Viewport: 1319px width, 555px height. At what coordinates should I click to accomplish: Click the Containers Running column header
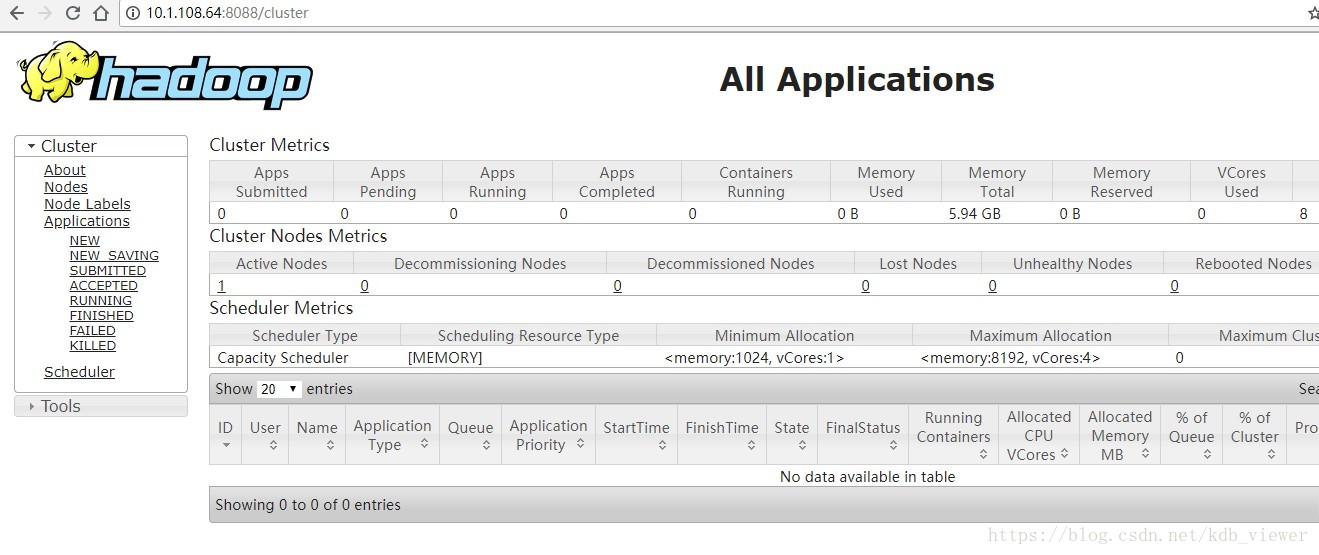click(756, 182)
